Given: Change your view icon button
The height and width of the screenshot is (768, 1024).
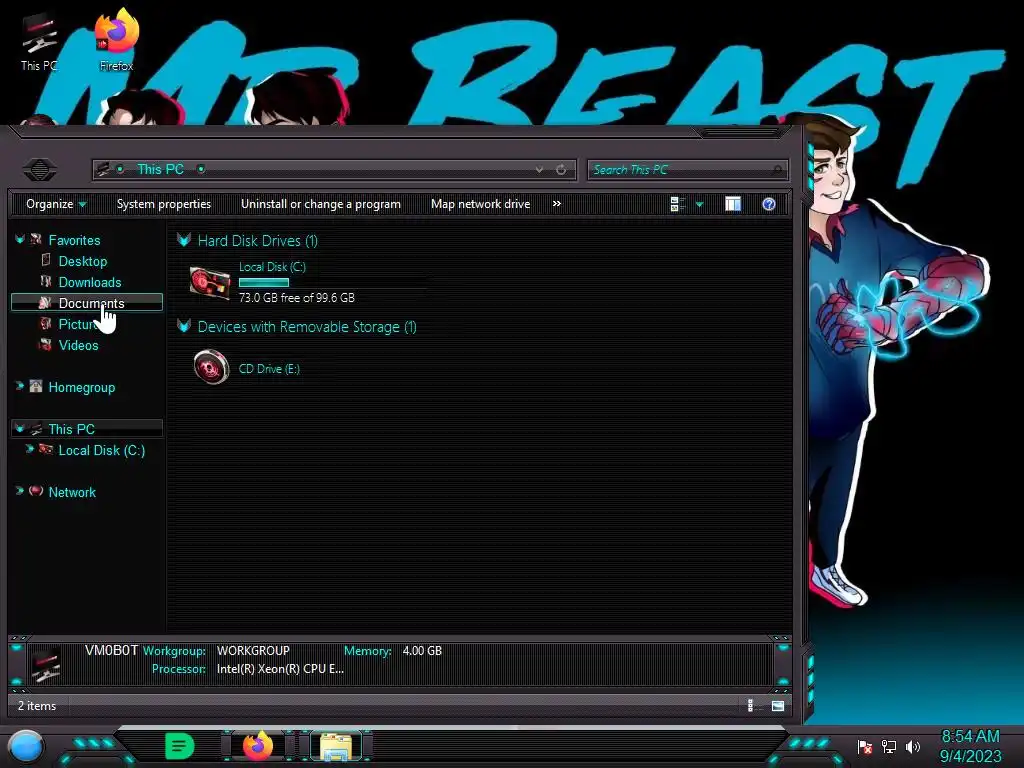Looking at the screenshot, I should click(678, 204).
